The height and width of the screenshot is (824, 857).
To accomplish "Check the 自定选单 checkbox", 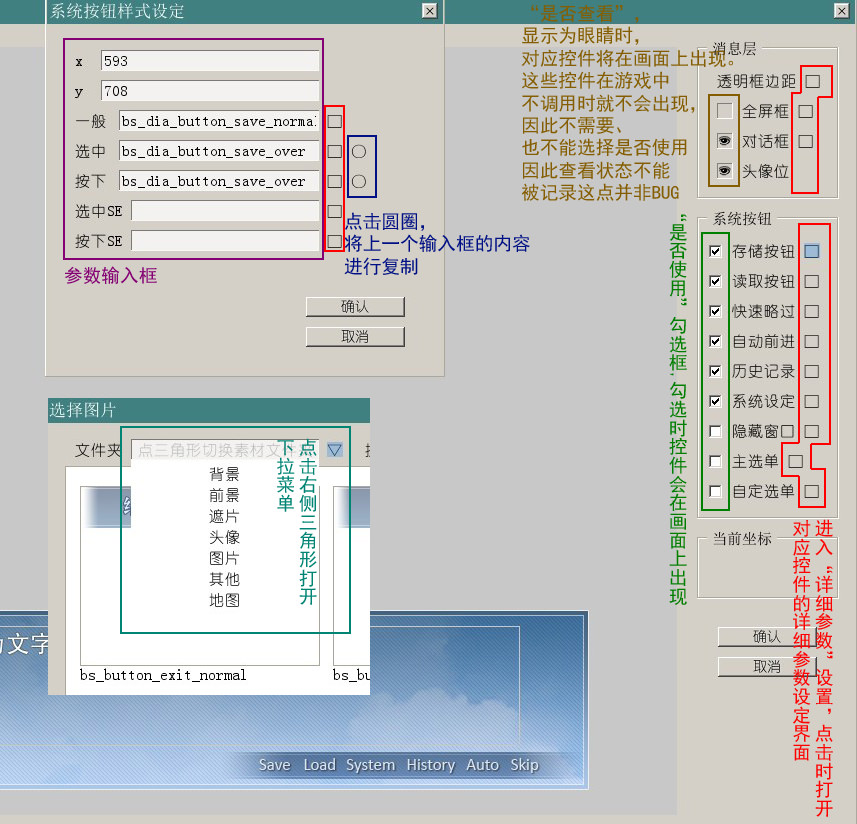I will click(715, 491).
